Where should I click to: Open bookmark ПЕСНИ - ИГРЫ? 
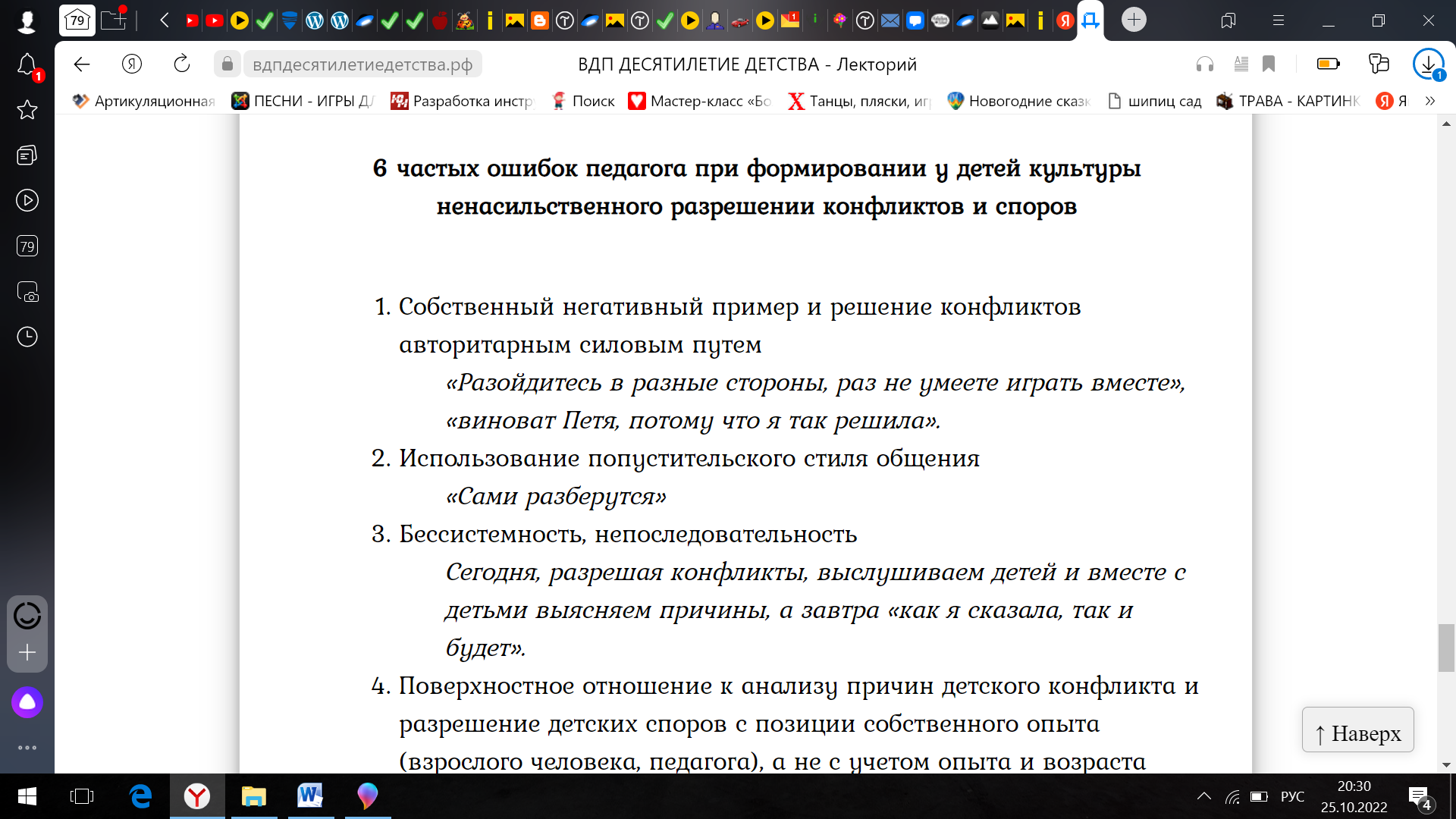[x=303, y=101]
